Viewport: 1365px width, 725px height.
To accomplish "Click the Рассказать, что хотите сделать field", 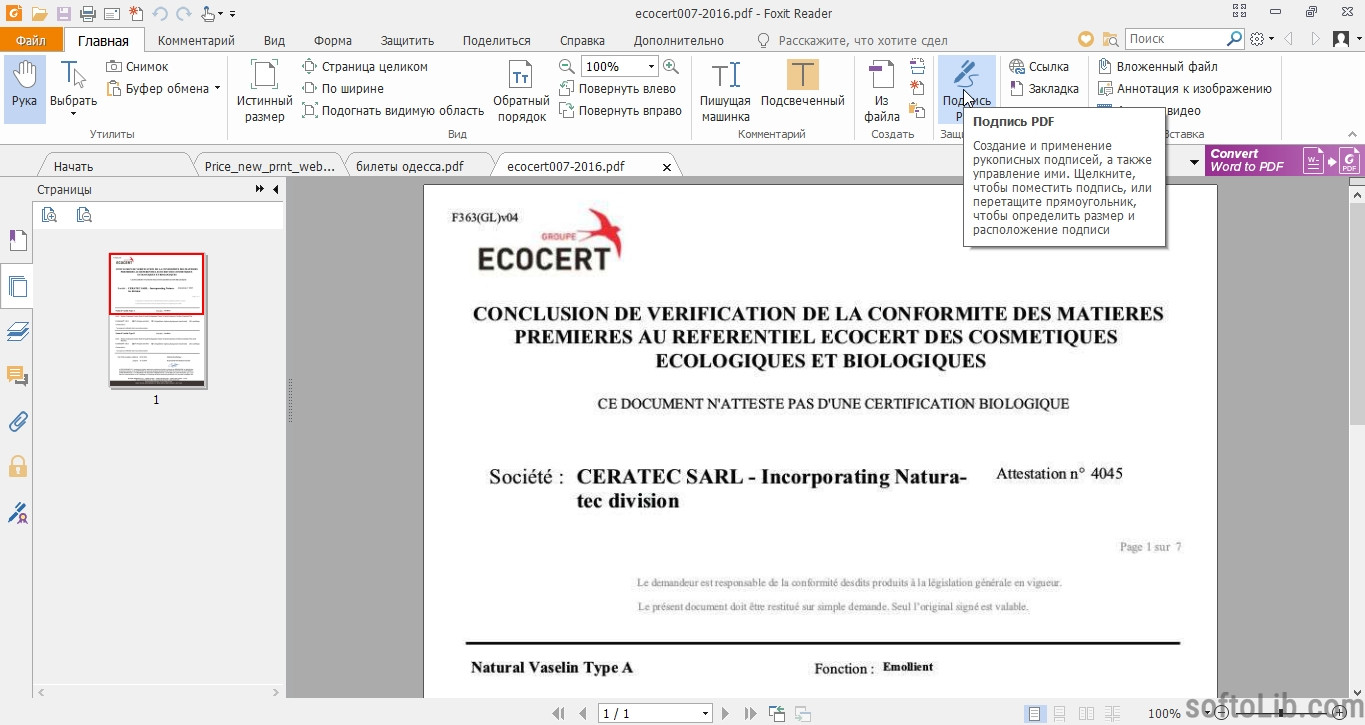I will coord(853,40).
